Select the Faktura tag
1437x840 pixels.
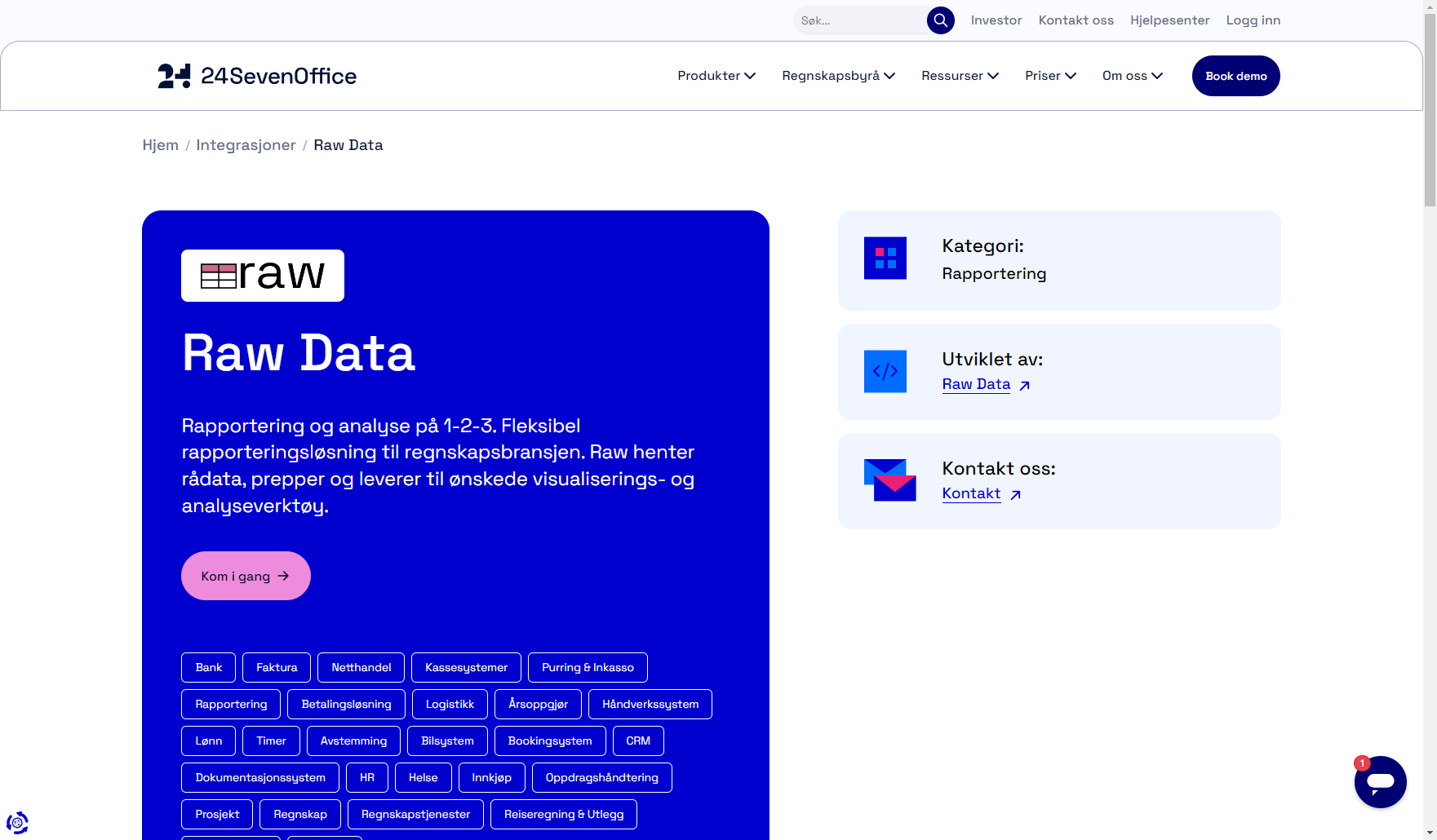tap(277, 667)
